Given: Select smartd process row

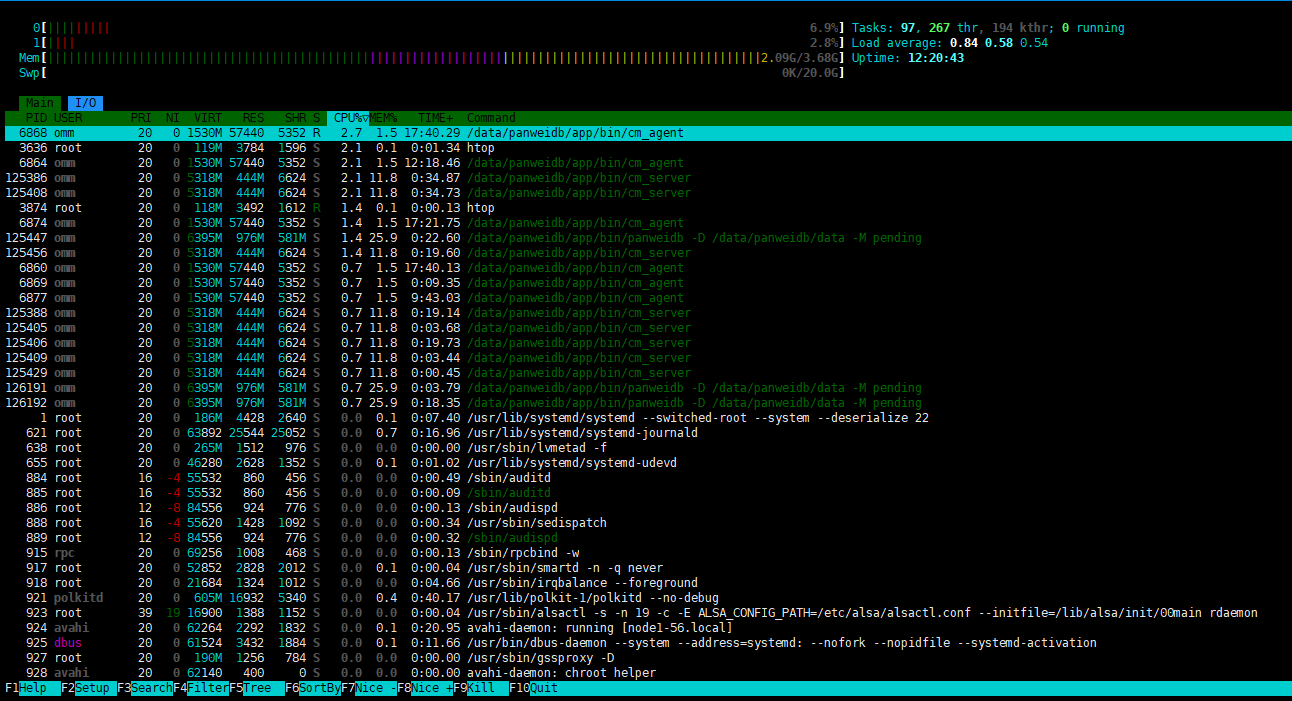Looking at the screenshot, I should point(646,568).
